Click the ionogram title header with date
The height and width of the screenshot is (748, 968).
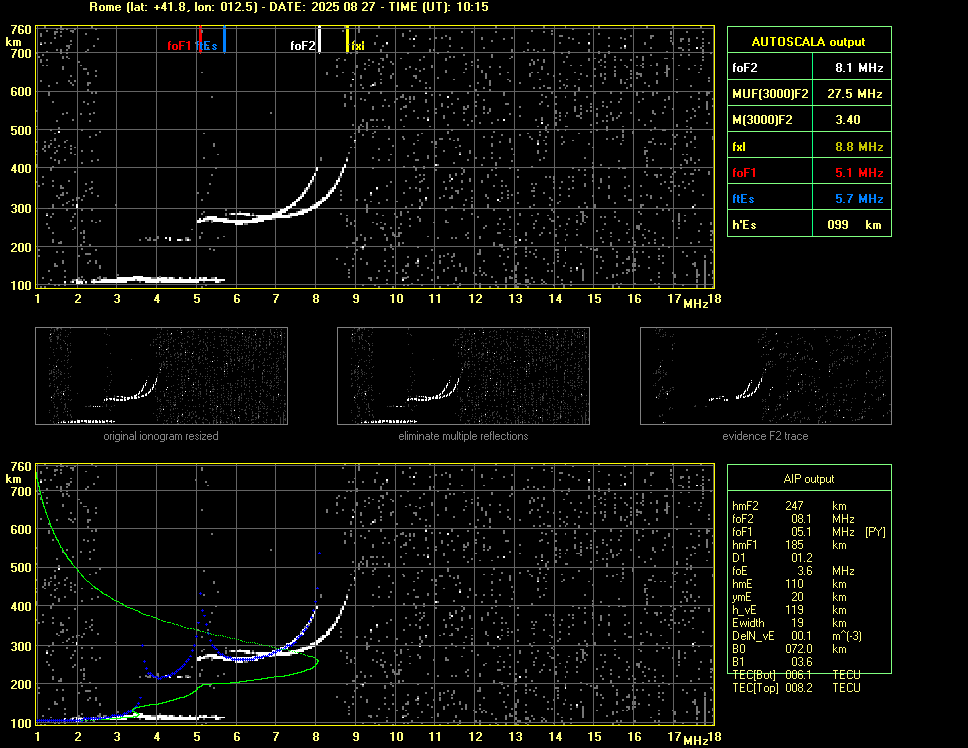click(x=289, y=7)
